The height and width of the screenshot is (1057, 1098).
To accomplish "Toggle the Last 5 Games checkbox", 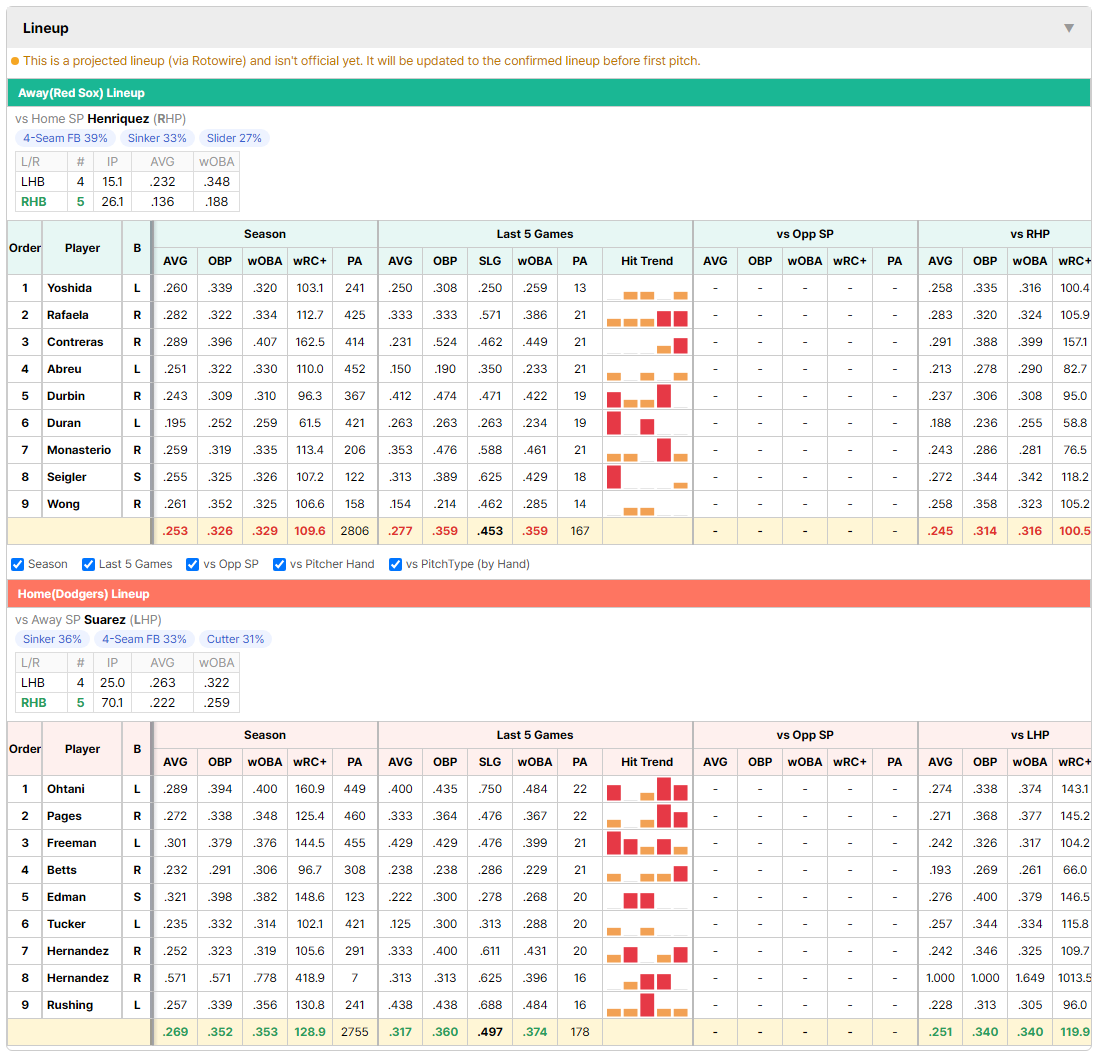I will point(88,565).
